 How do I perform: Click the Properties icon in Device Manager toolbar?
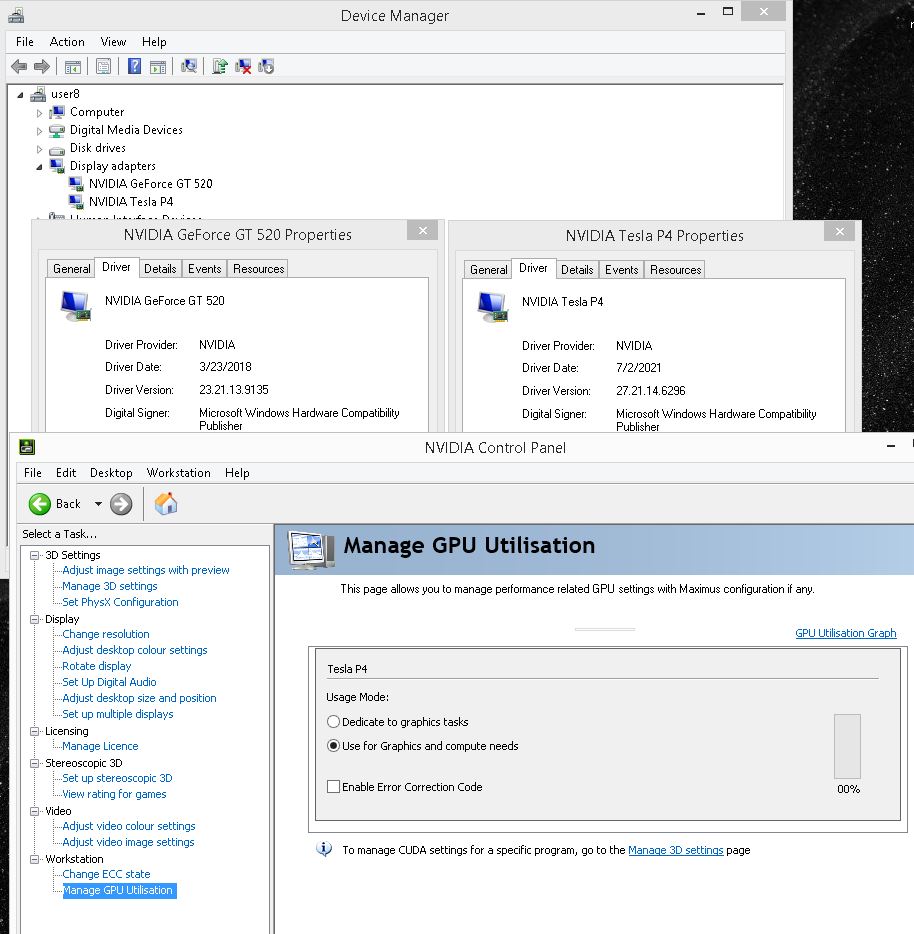(x=103, y=67)
